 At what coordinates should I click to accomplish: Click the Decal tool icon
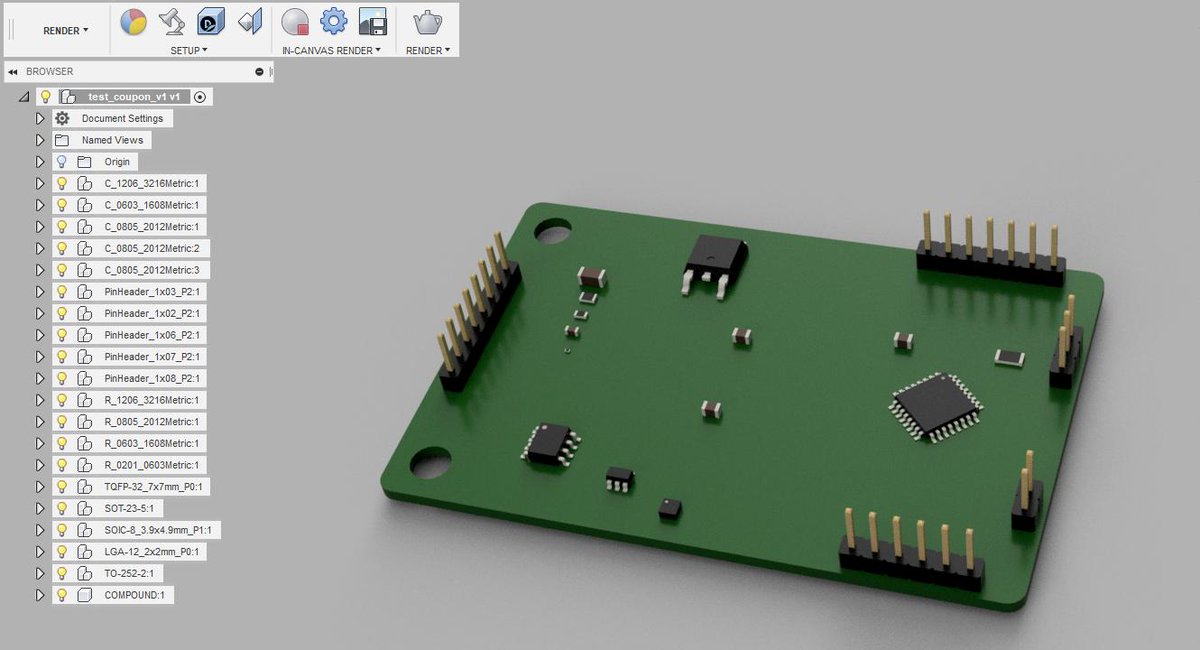[x=211, y=21]
